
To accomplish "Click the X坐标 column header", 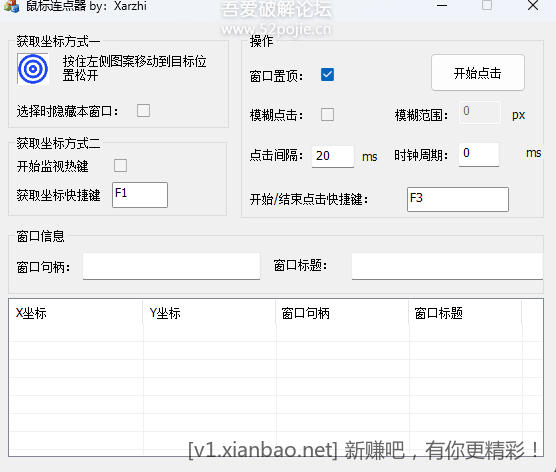I will [76, 313].
